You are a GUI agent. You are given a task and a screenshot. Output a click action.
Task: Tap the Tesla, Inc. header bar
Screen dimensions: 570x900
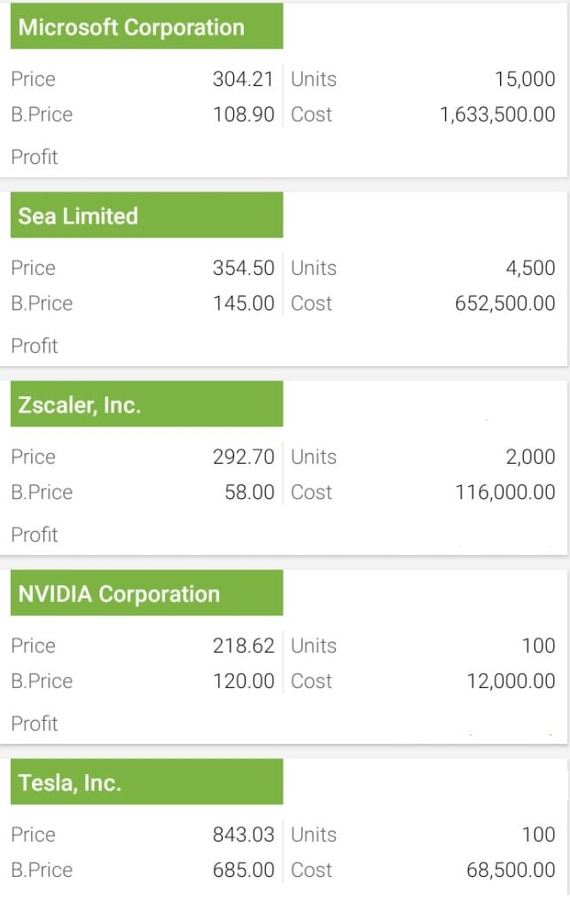coord(146,782)
